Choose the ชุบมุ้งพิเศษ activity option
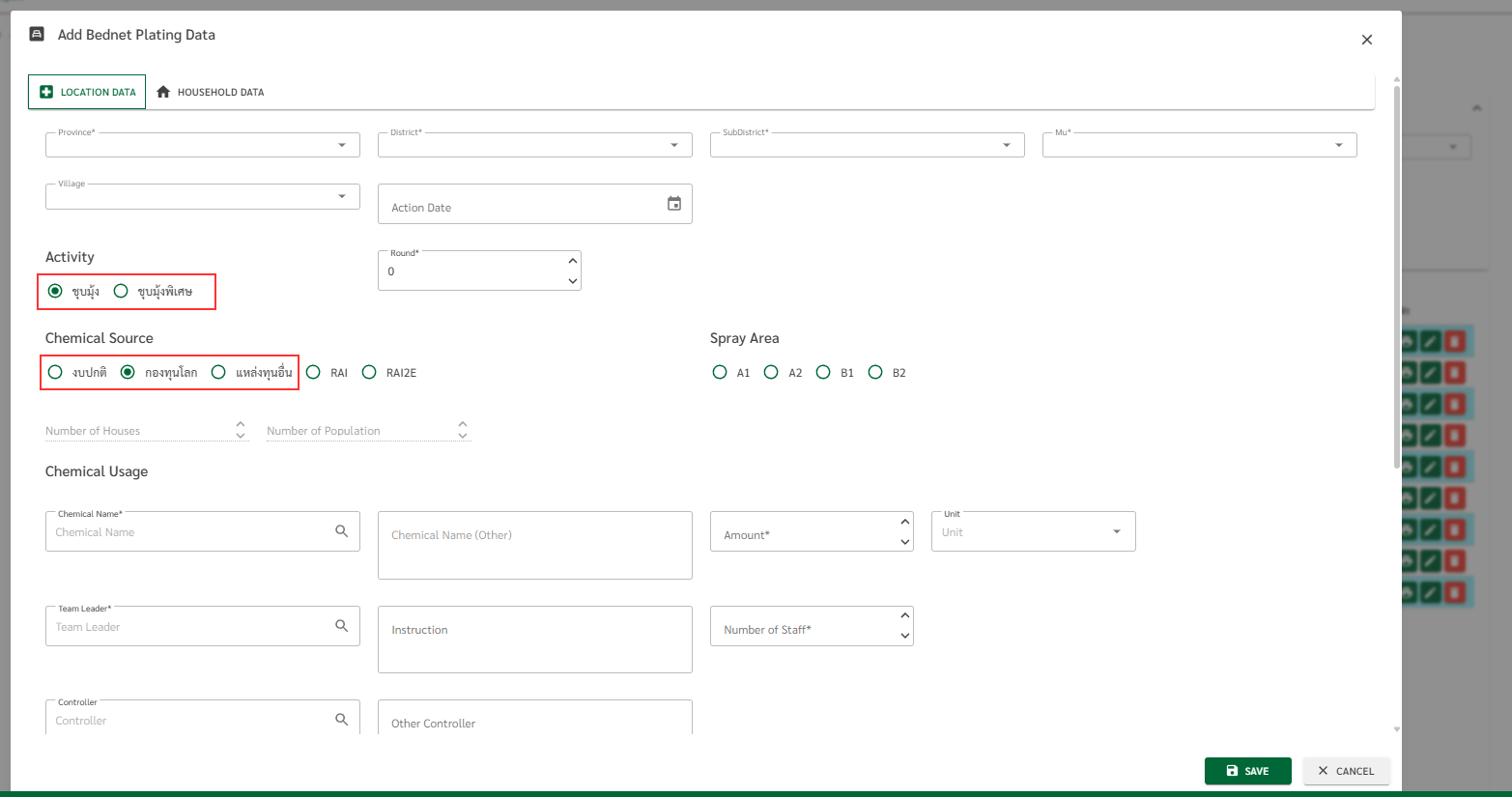 (x=121, y=291)
